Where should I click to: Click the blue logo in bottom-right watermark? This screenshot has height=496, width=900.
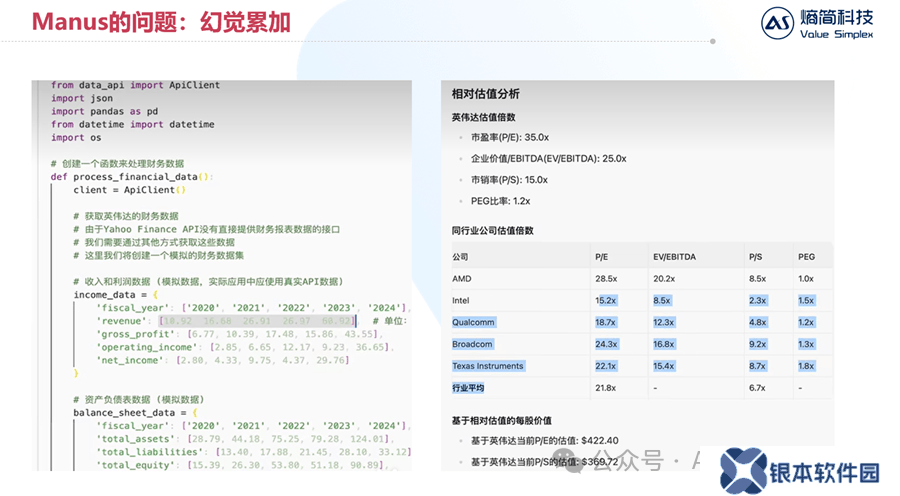point(744,471)
